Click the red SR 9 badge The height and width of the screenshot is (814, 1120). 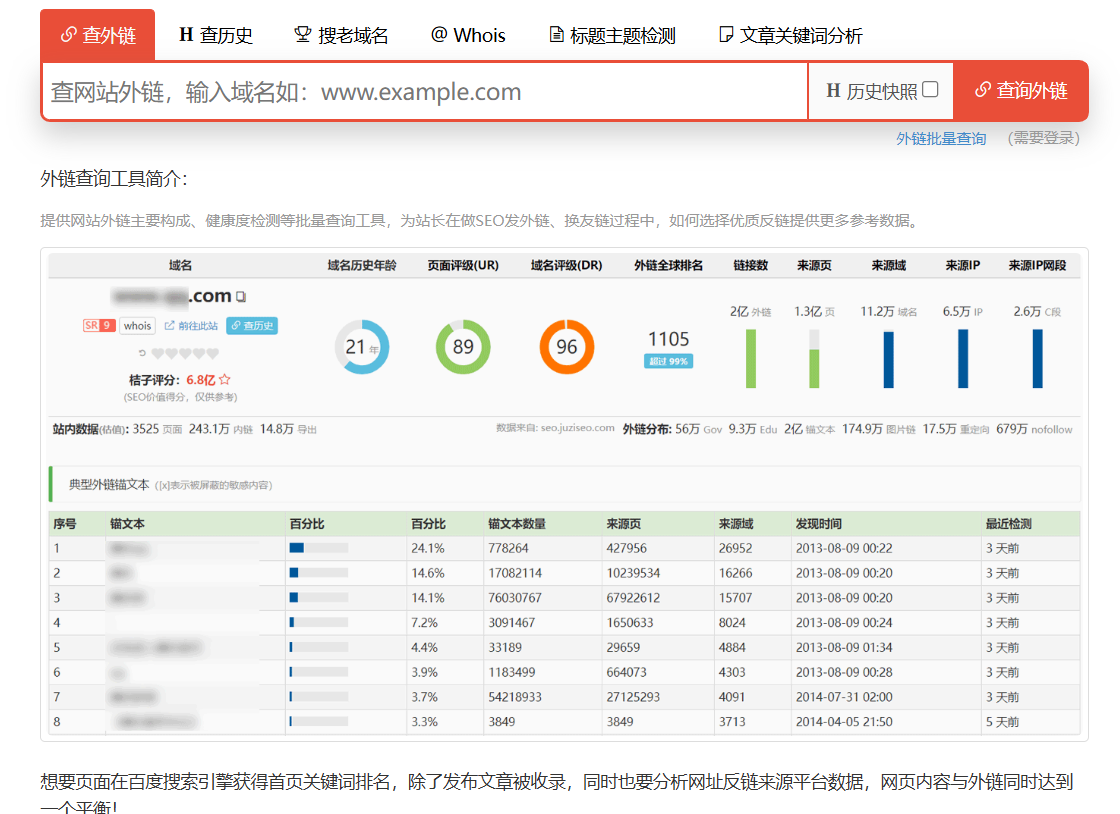pyautogui.click(x=98, y=325)
